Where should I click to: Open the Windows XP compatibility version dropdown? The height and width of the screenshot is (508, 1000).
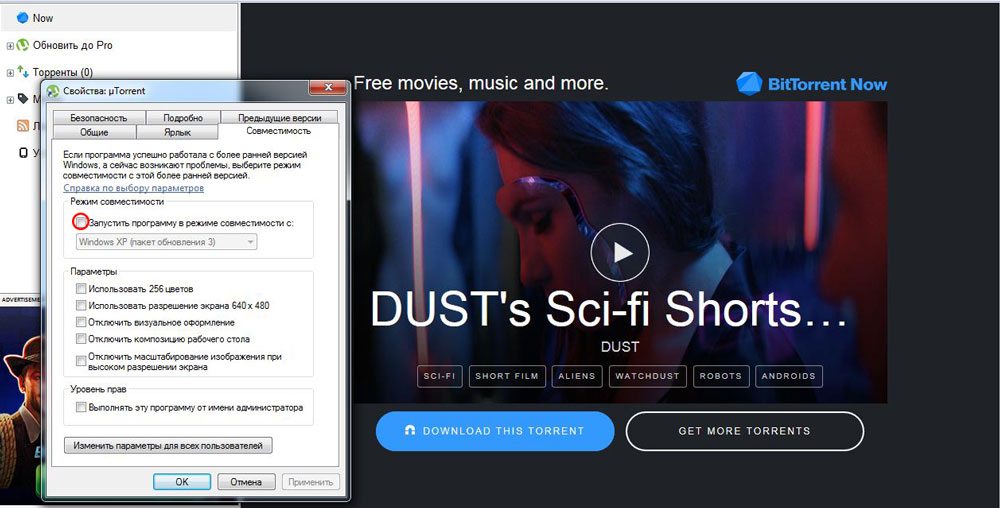point(167,242)
